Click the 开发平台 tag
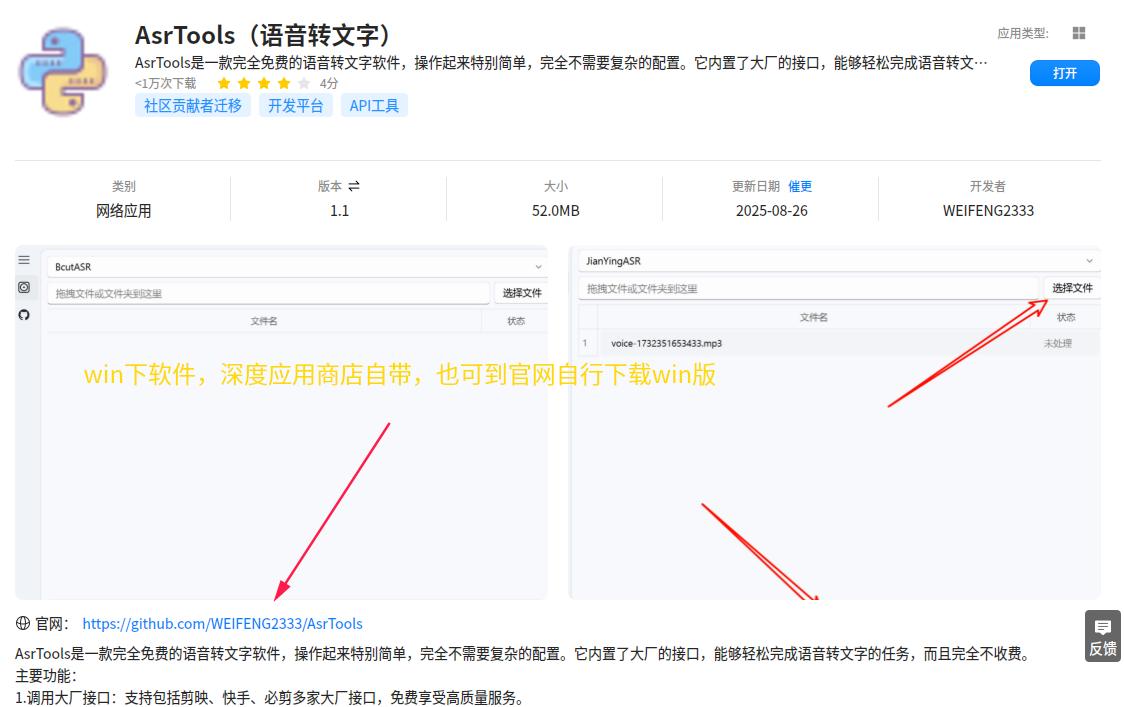Image resolution: width=1124 pixels, height=707 pixels. point(295,105)
